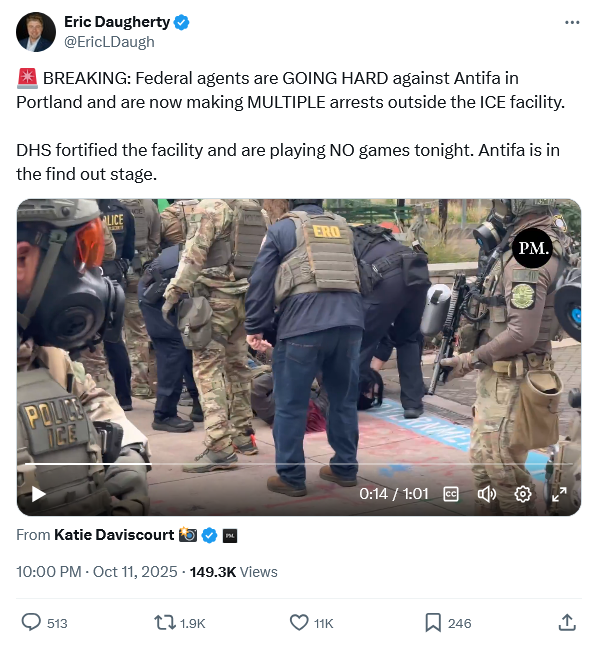Viewport: 598px width, 653px height.
Task: Click the 10:00 PM Oct 11, 2025 timestamp
Action: coord(97,572)
